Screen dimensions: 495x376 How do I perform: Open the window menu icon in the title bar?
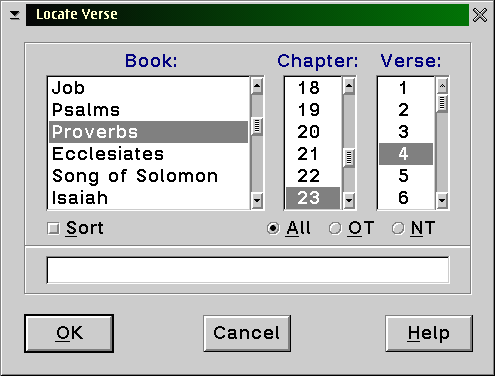pyautogui.click(x=15, y=15)
